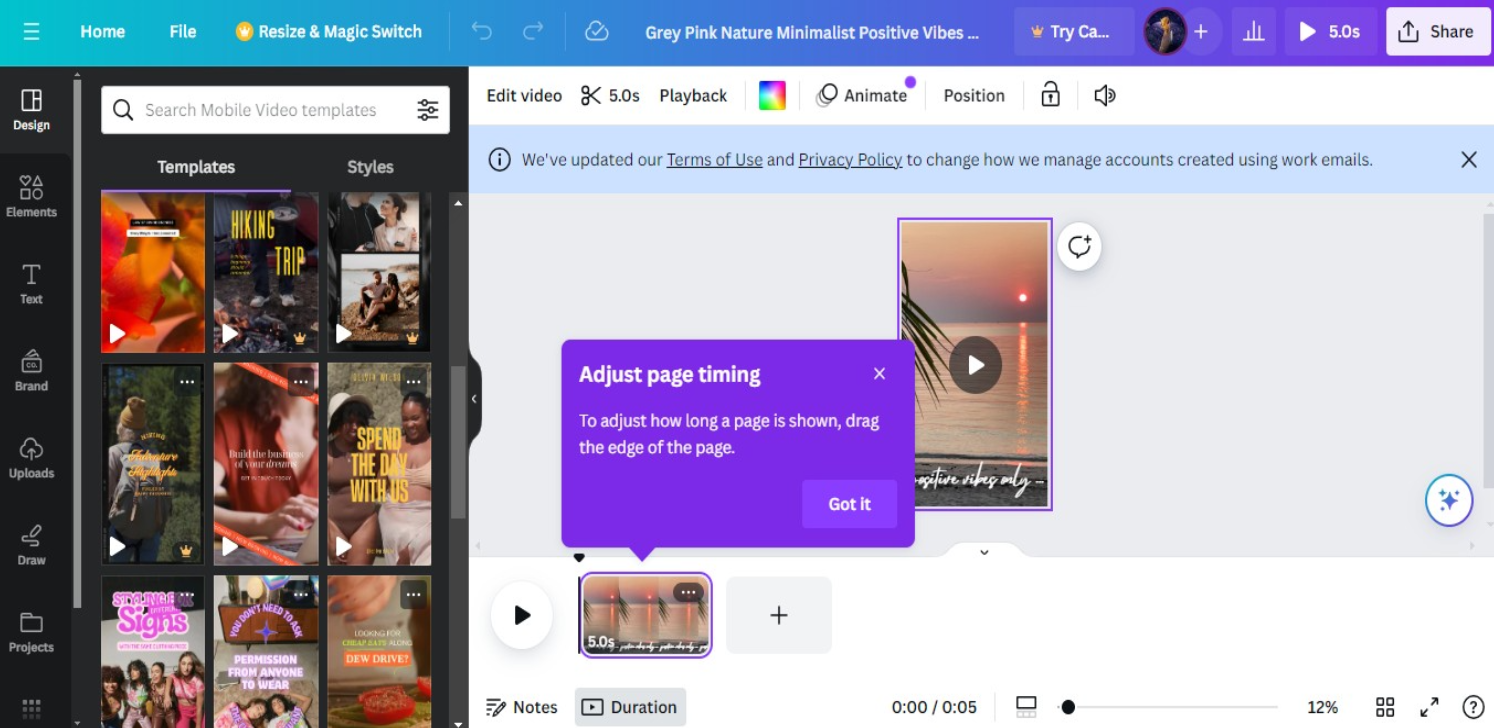Screen dimensions: 1494x728
Task: Mute the page audio
Action: tap(1104, 95)
